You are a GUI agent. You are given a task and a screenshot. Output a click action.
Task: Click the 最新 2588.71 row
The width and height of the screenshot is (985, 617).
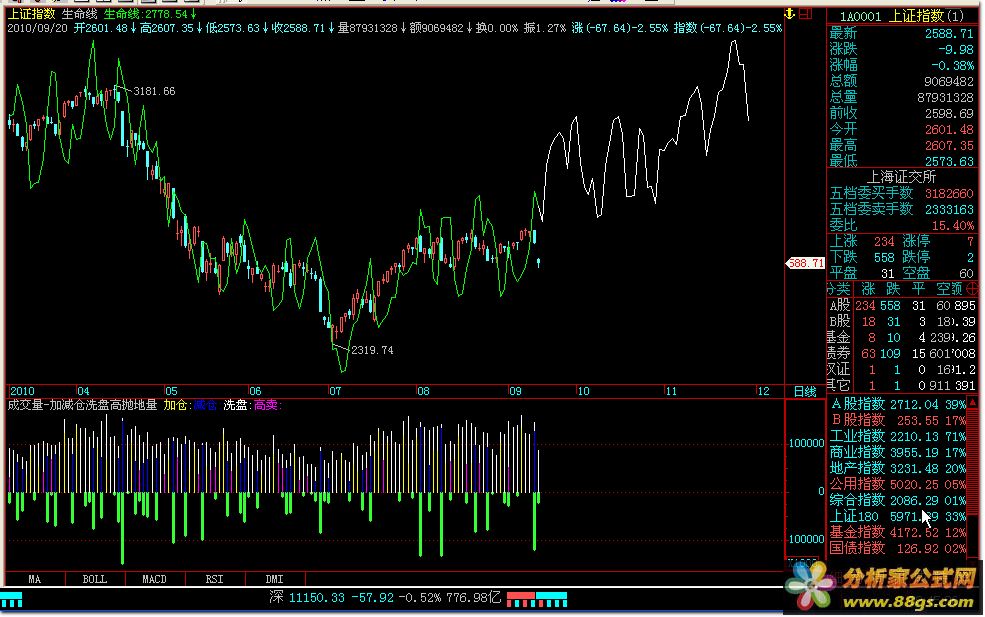(901, 33)
